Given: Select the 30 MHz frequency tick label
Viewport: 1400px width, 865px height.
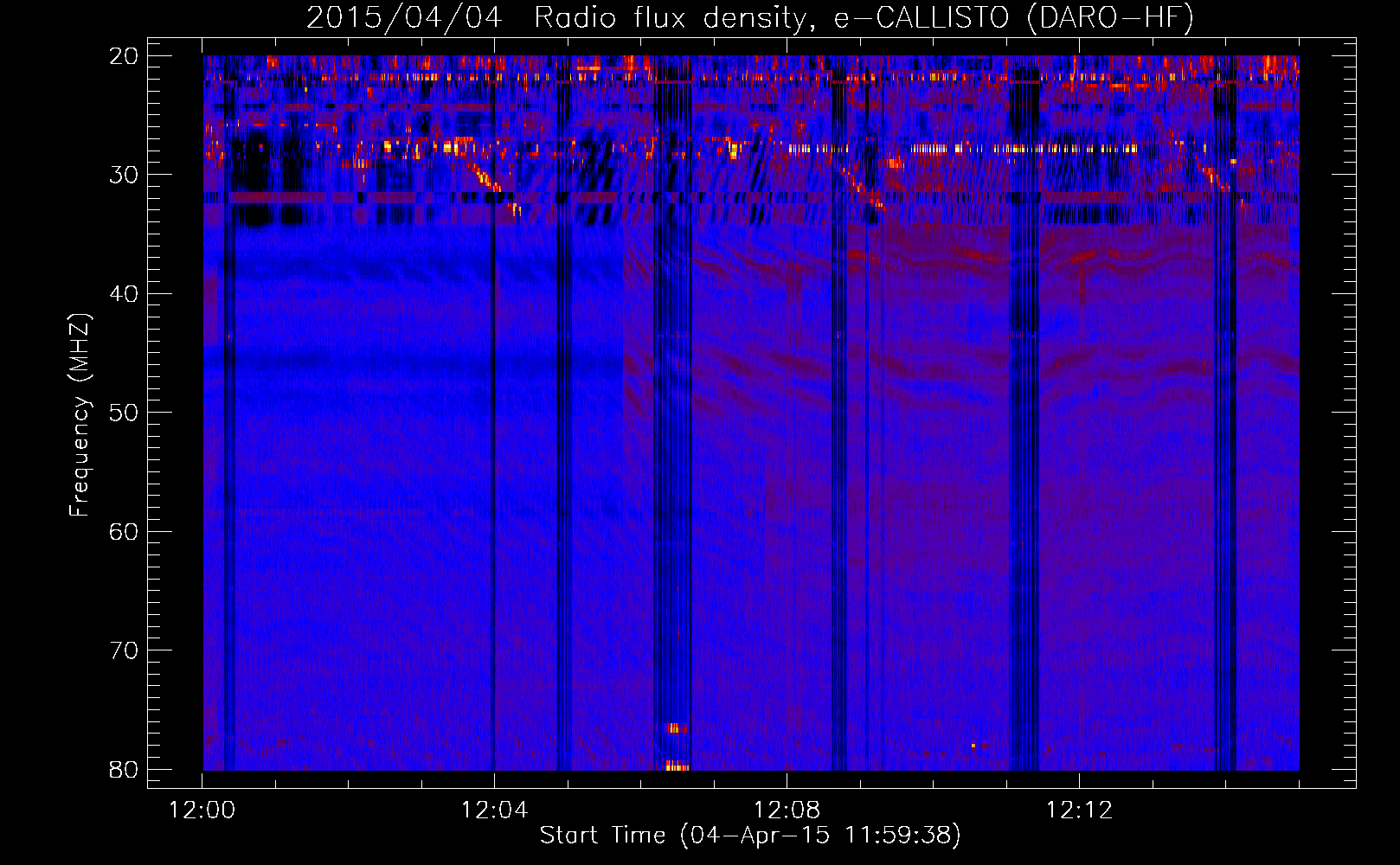Looking at the screenshot, I should pos(124,175).
